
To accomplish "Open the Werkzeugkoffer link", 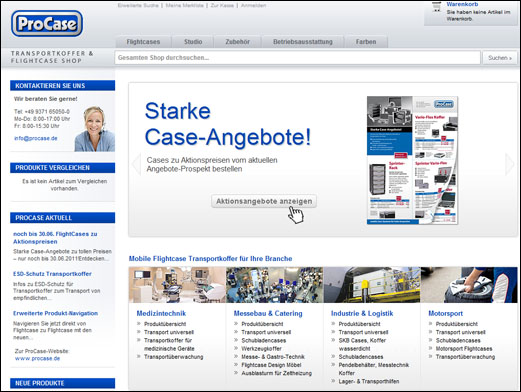I will 262,349.
